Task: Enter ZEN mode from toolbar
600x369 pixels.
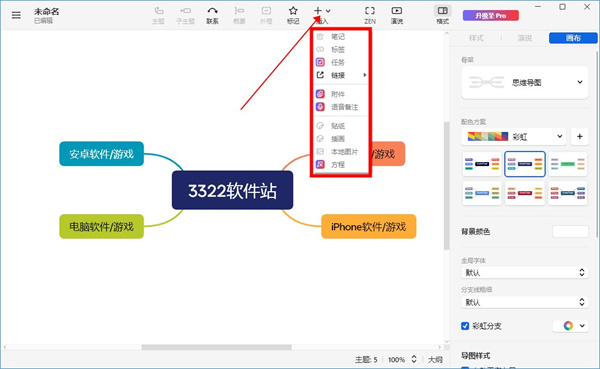Action: pos(370,15)
